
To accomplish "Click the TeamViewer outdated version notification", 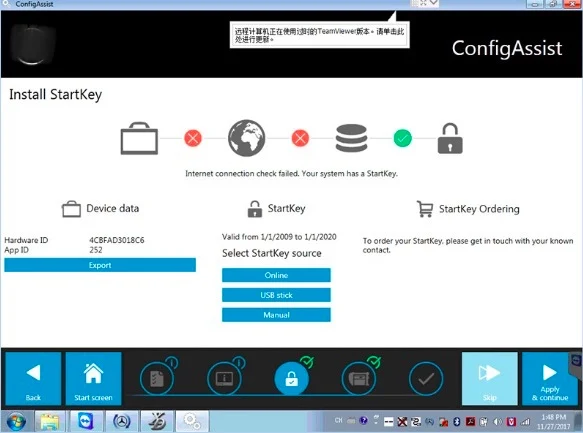I will [x=320, y=35].
